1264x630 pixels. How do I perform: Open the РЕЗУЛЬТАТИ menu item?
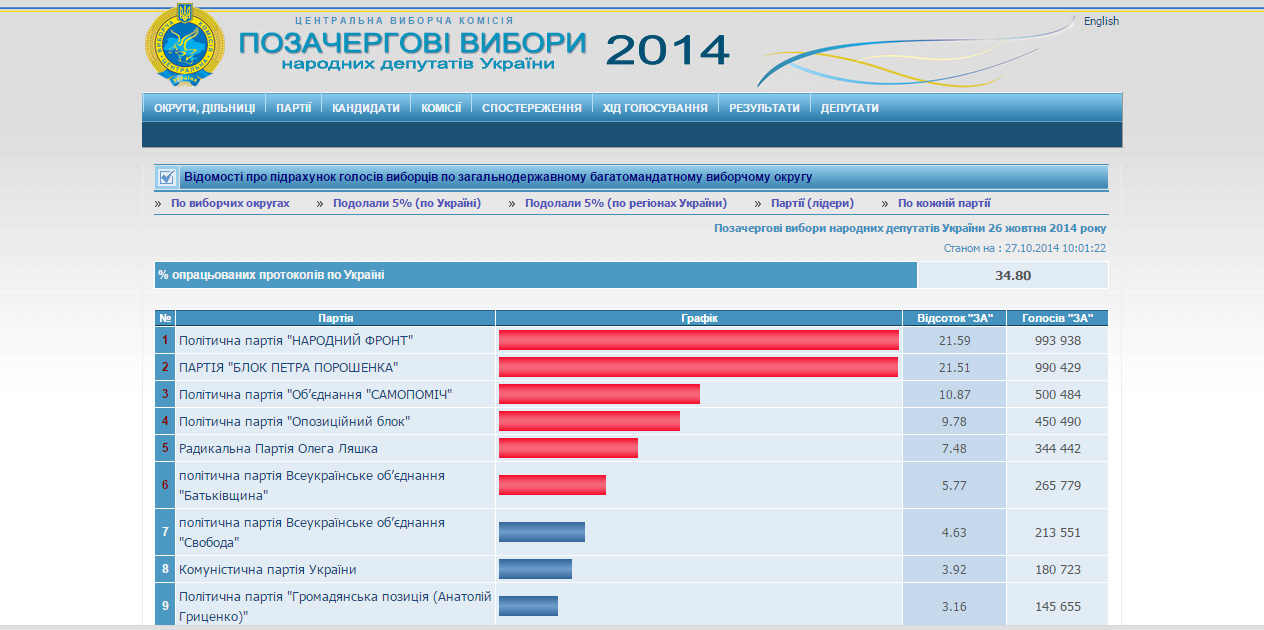coord(764,108)
